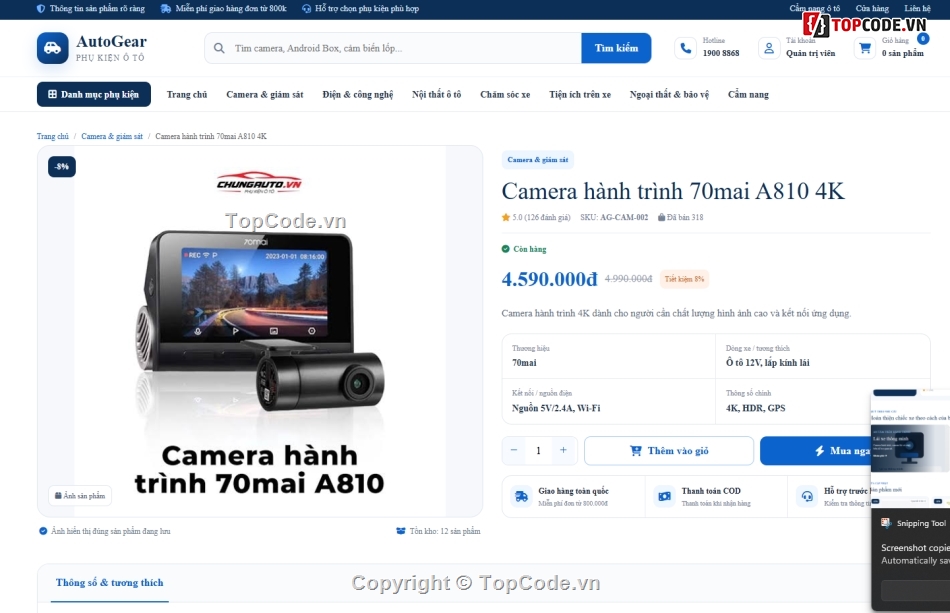Screen dimensions: 950x613
Task: Click Camera & giám sát breadcrumb link
Action: coord(112,136)
